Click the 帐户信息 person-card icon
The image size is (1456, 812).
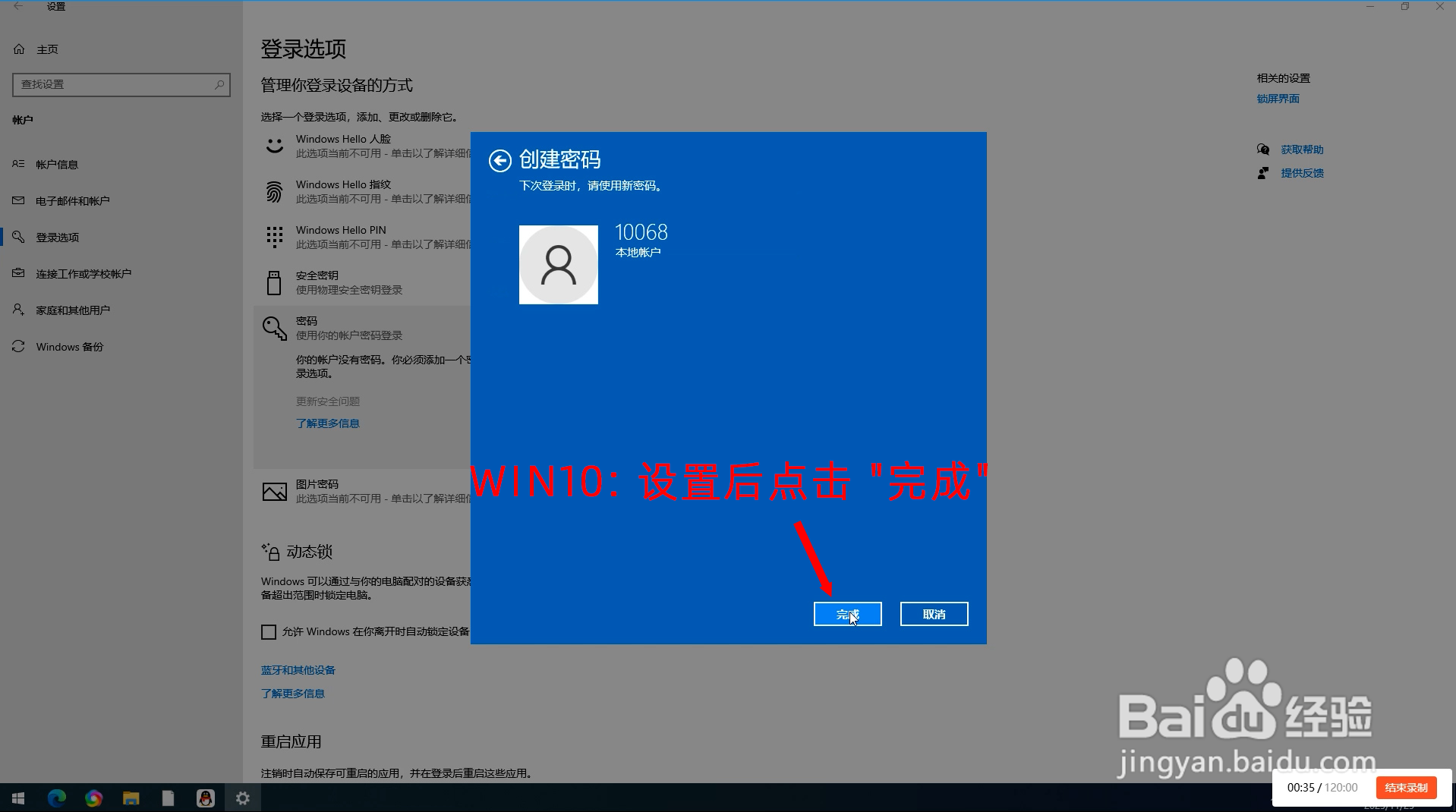pos(18,164)
